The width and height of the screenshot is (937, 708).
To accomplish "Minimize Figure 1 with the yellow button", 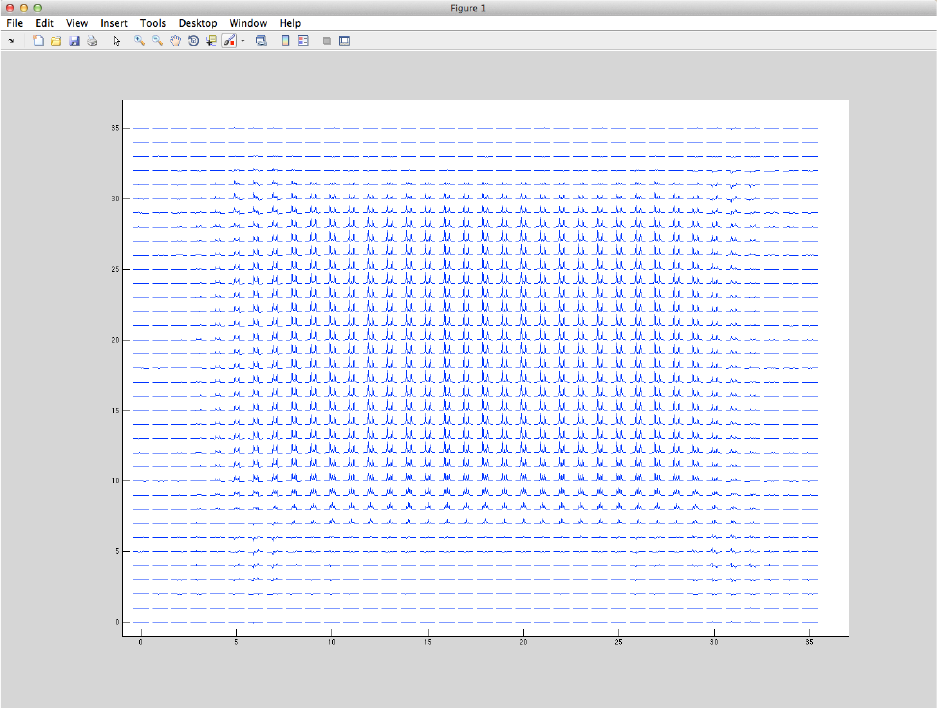I will pos(24,8).
